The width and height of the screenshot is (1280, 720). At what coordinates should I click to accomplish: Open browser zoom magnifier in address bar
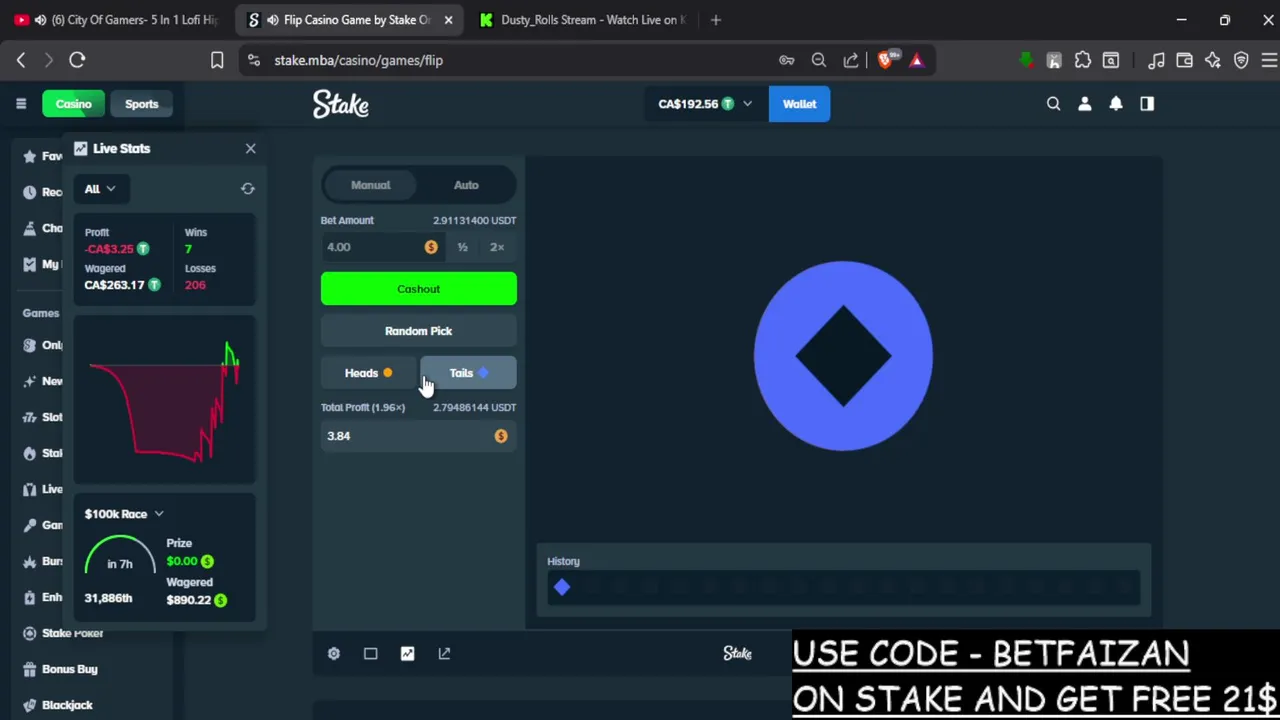[x=819, y=60]
